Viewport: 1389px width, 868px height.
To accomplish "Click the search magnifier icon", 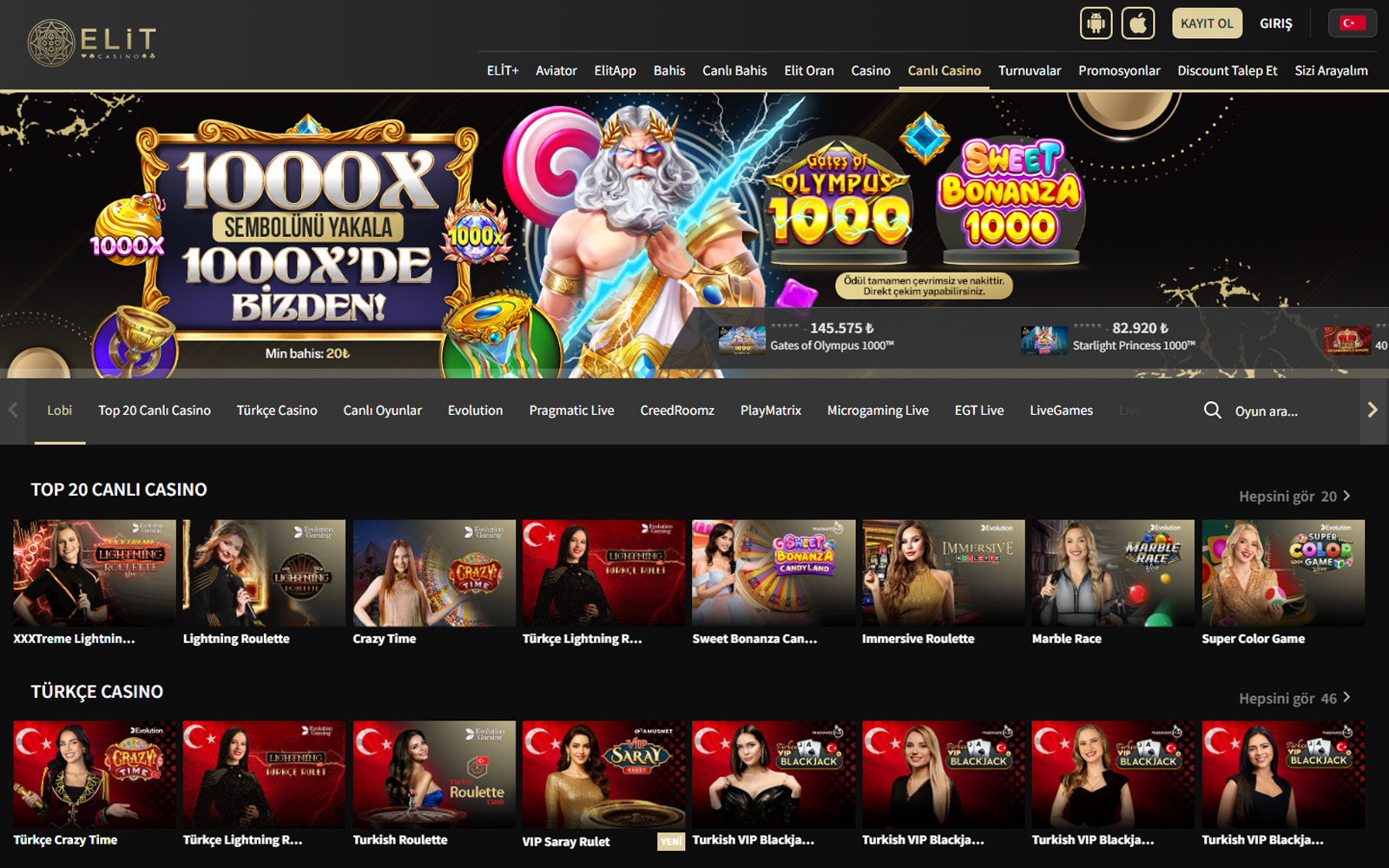I will click(x=1212, y=410).
